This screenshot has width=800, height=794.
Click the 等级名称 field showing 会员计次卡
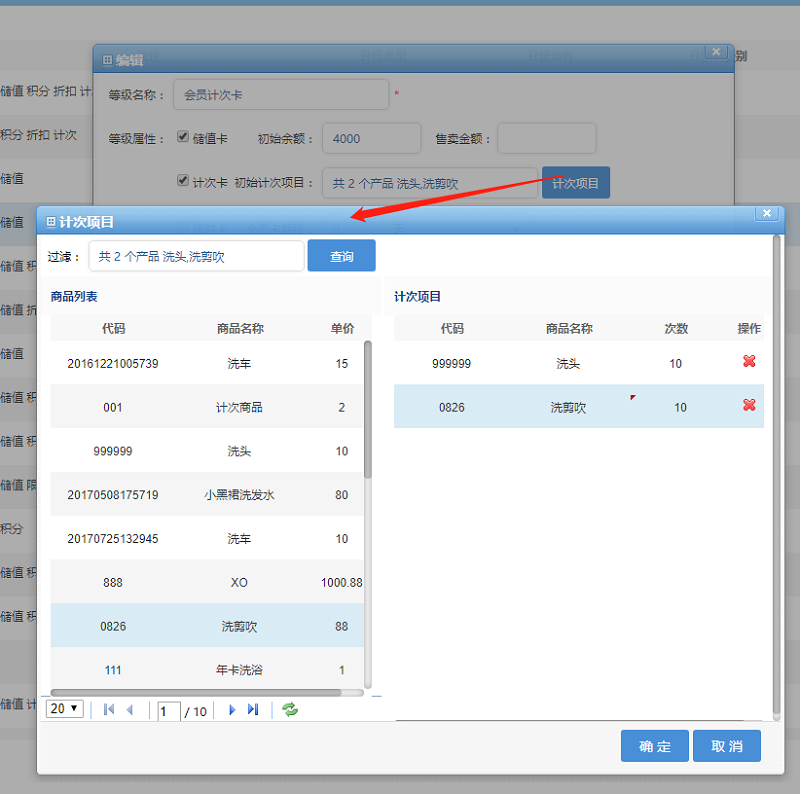point(281,94)
